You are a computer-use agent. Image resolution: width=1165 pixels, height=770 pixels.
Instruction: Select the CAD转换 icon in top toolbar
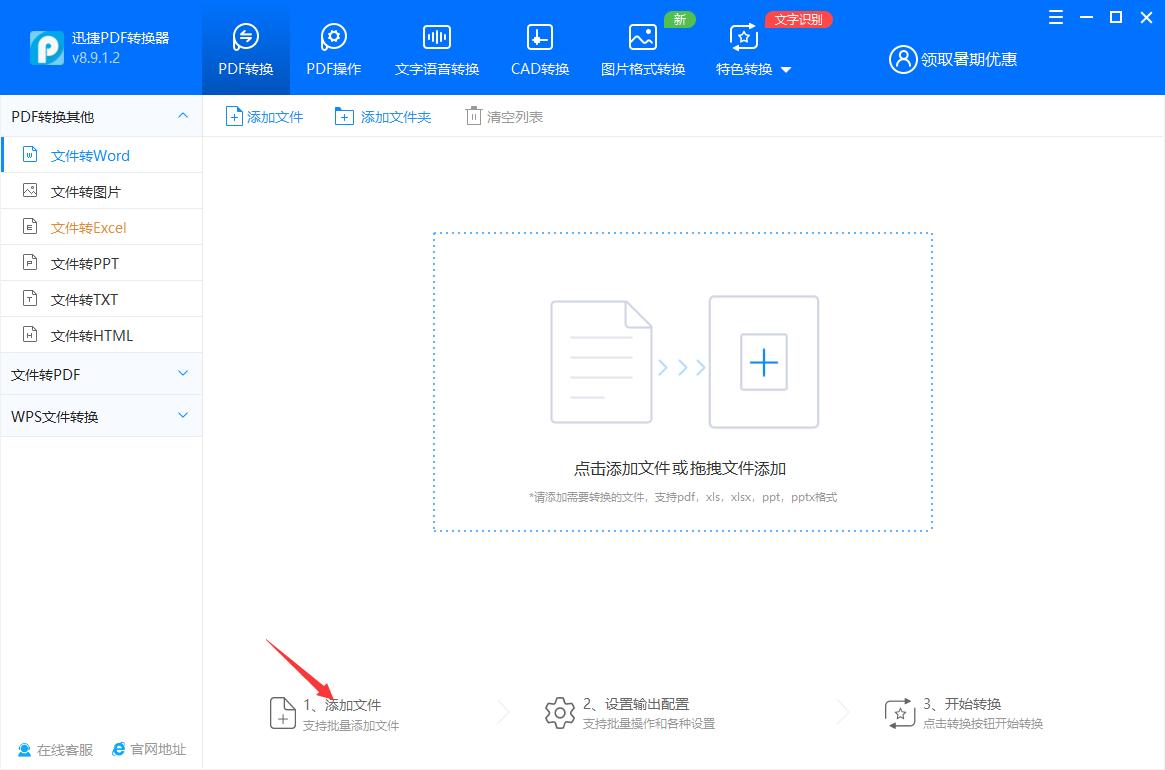[x=539, y=47]
